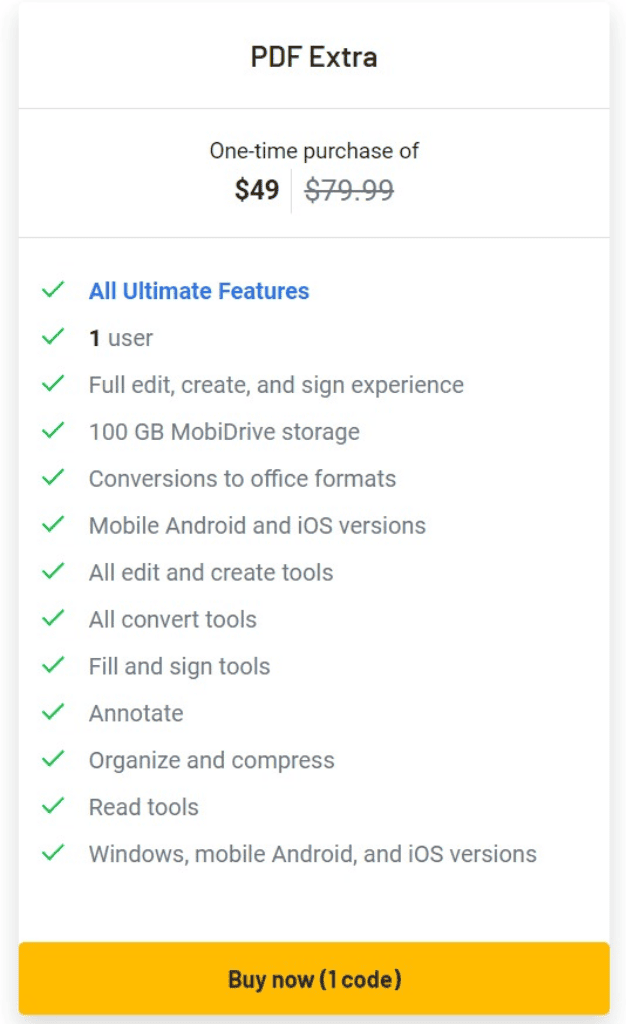This screenshot has width=626, height=1024.
Task: Click the Buy now (1 code) button
Action: [x=314, y=978]
